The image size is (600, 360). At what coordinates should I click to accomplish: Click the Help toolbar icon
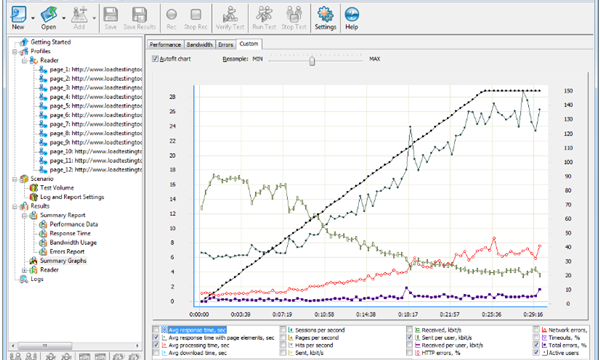tap(352, 15)
